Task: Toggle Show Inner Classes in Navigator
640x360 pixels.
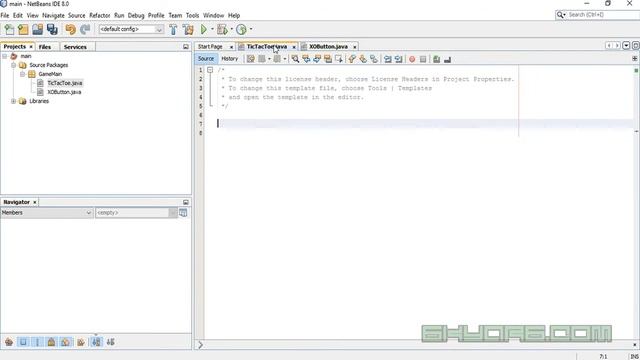Action: click(66, 342)
